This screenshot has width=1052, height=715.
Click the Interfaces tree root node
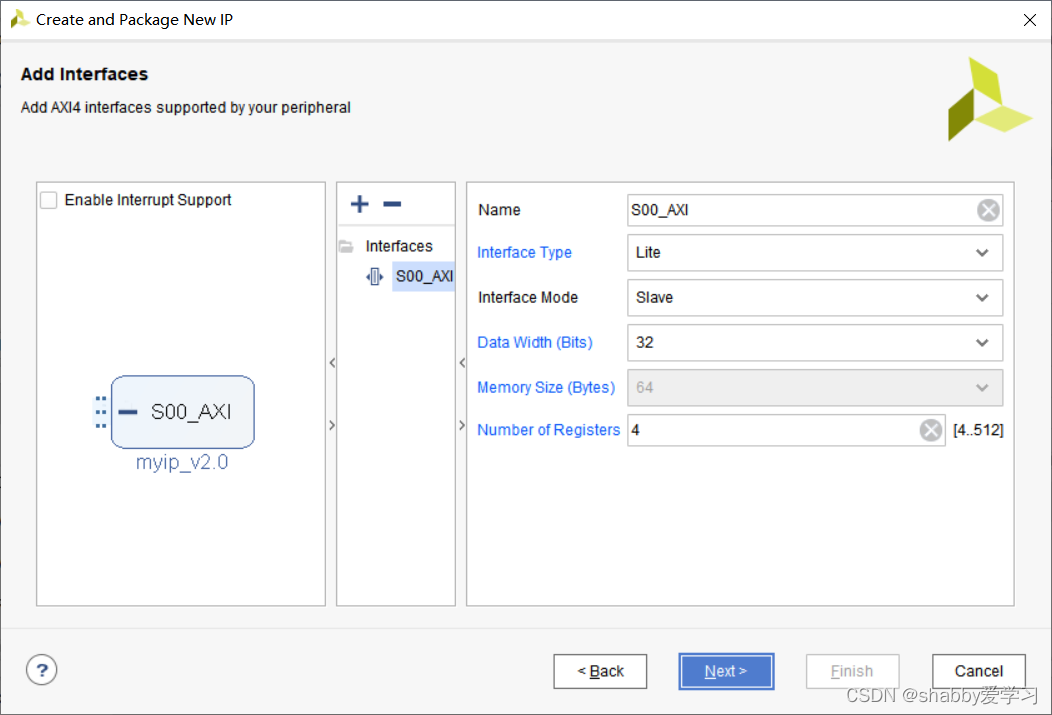click(x=399, y=246)
